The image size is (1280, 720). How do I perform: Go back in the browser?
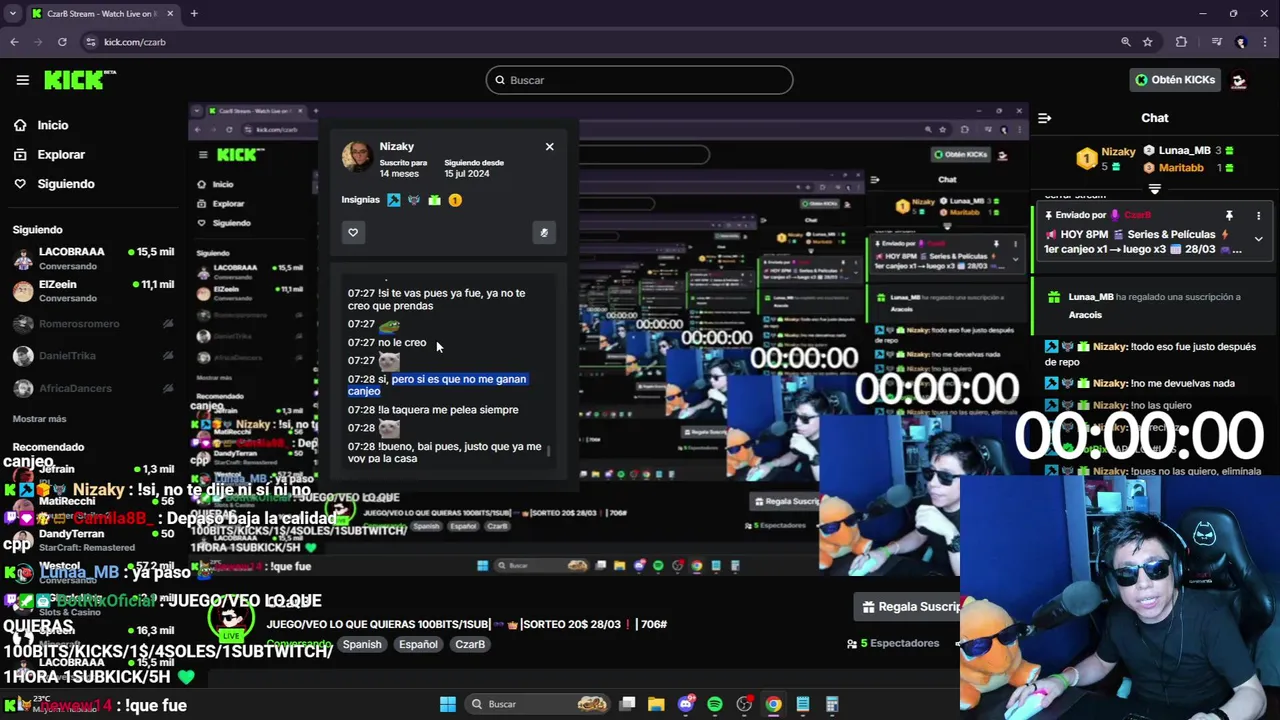(x=14, y=42)
